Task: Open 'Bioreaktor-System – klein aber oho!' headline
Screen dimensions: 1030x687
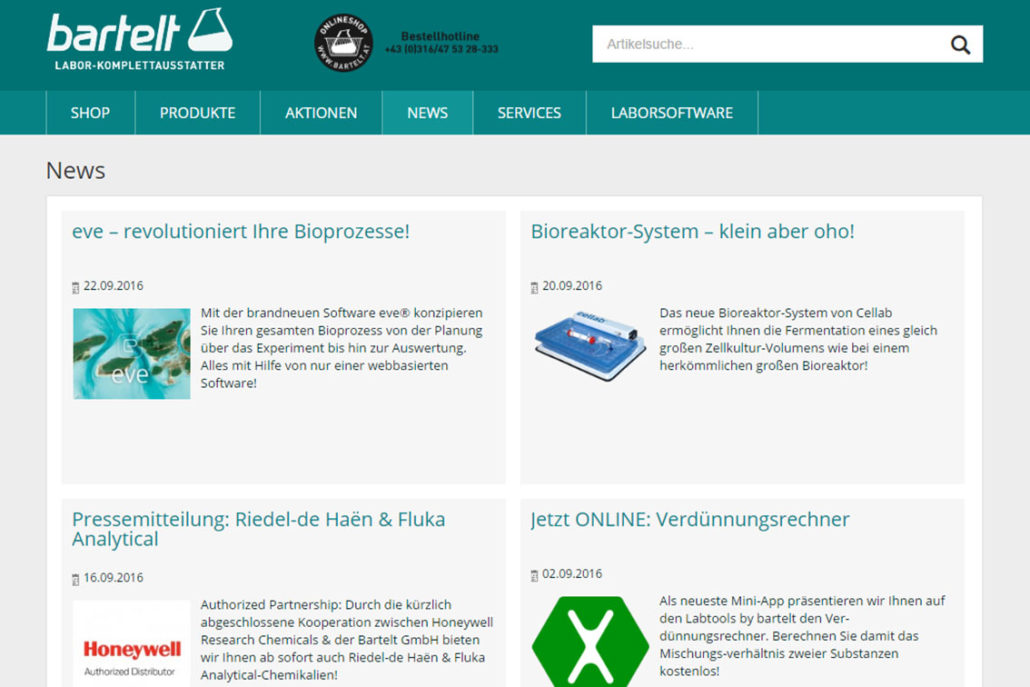Action: pos(692,232)
